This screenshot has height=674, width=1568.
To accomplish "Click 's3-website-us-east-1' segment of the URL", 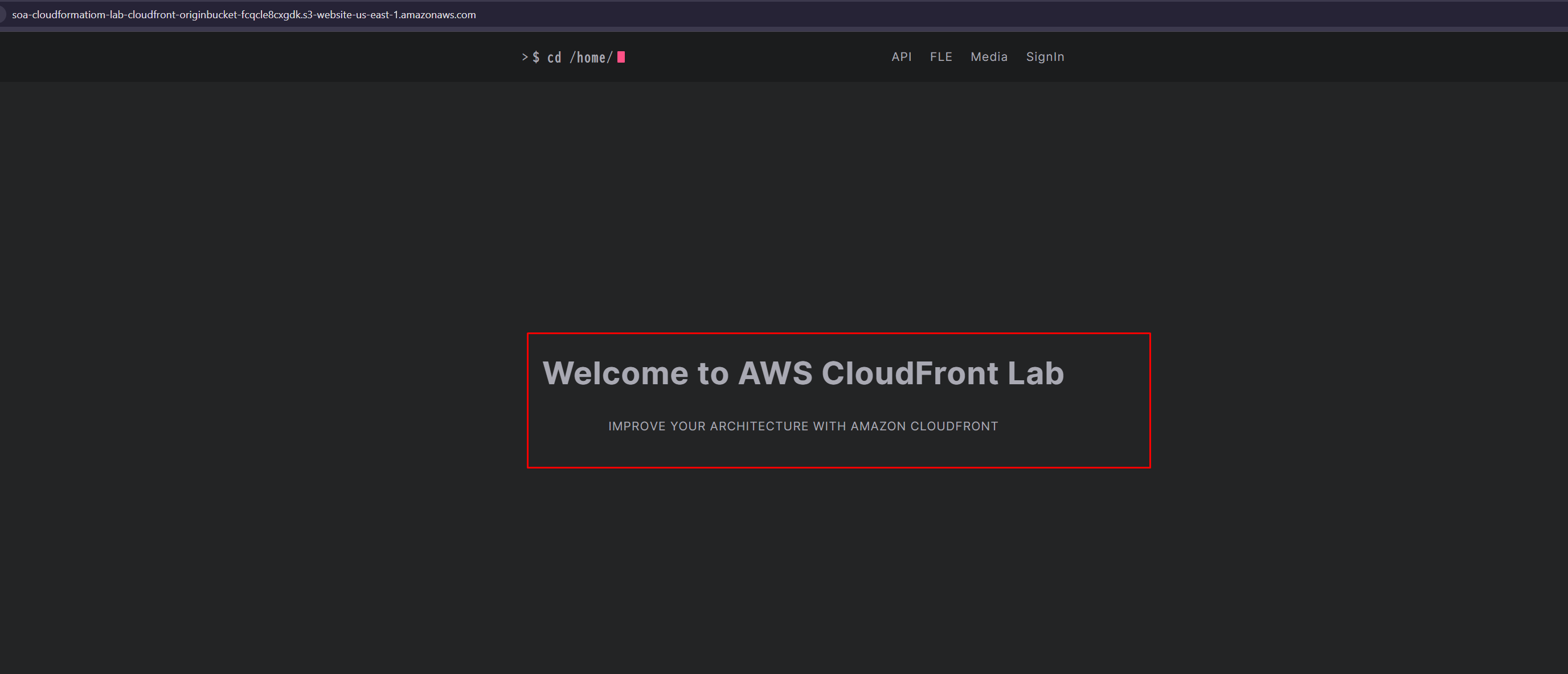I will (x=350, y=15).
